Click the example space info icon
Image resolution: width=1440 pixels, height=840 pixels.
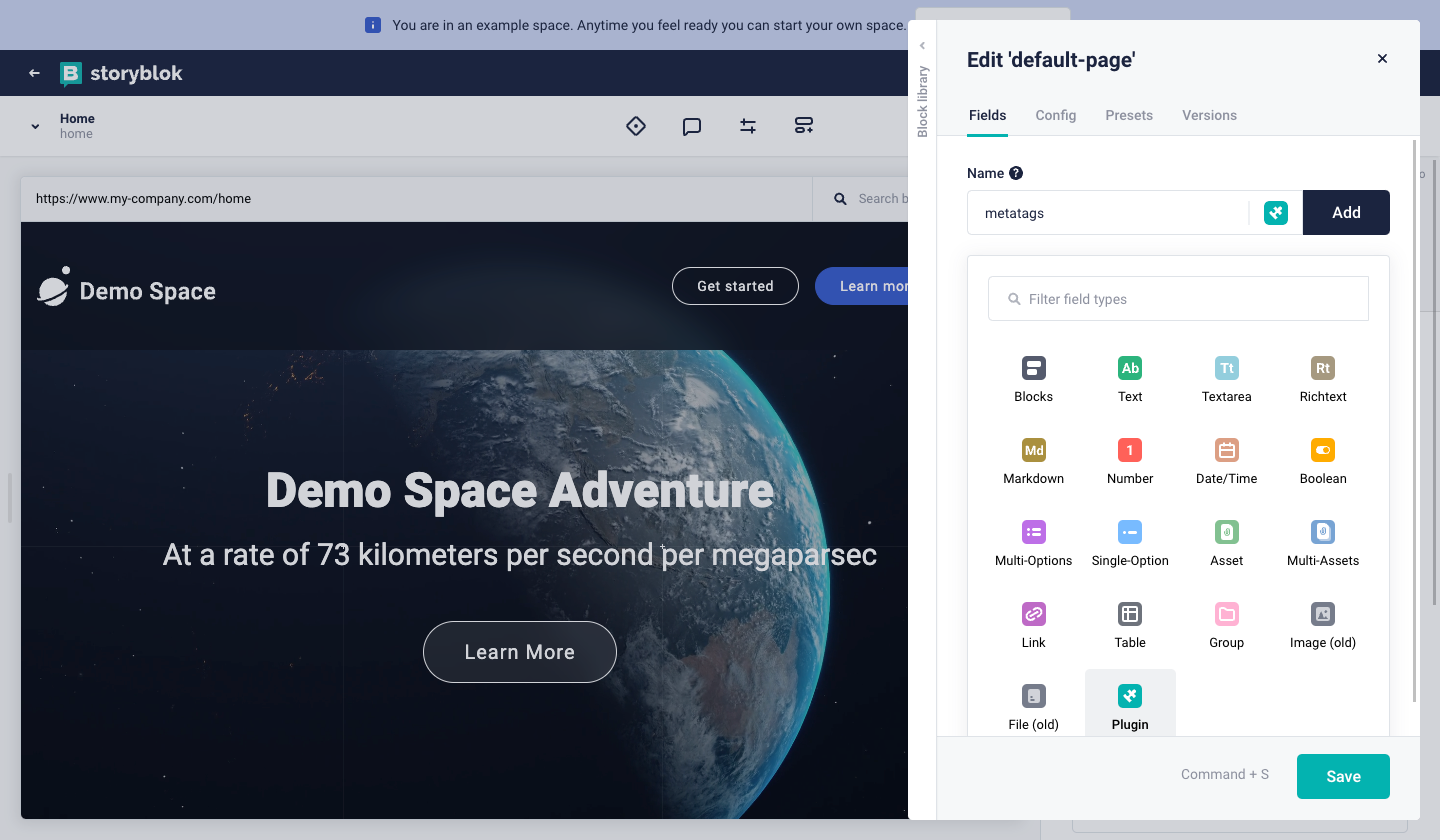tap(372, 25)
